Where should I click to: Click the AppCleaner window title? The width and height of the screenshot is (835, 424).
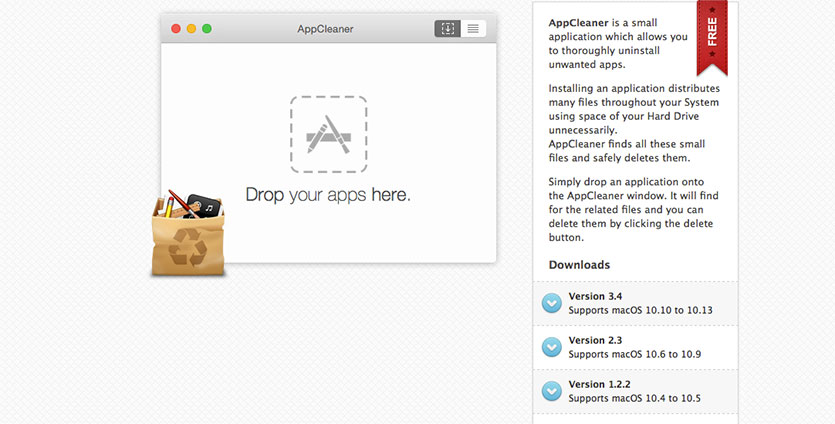pos(325,29)
